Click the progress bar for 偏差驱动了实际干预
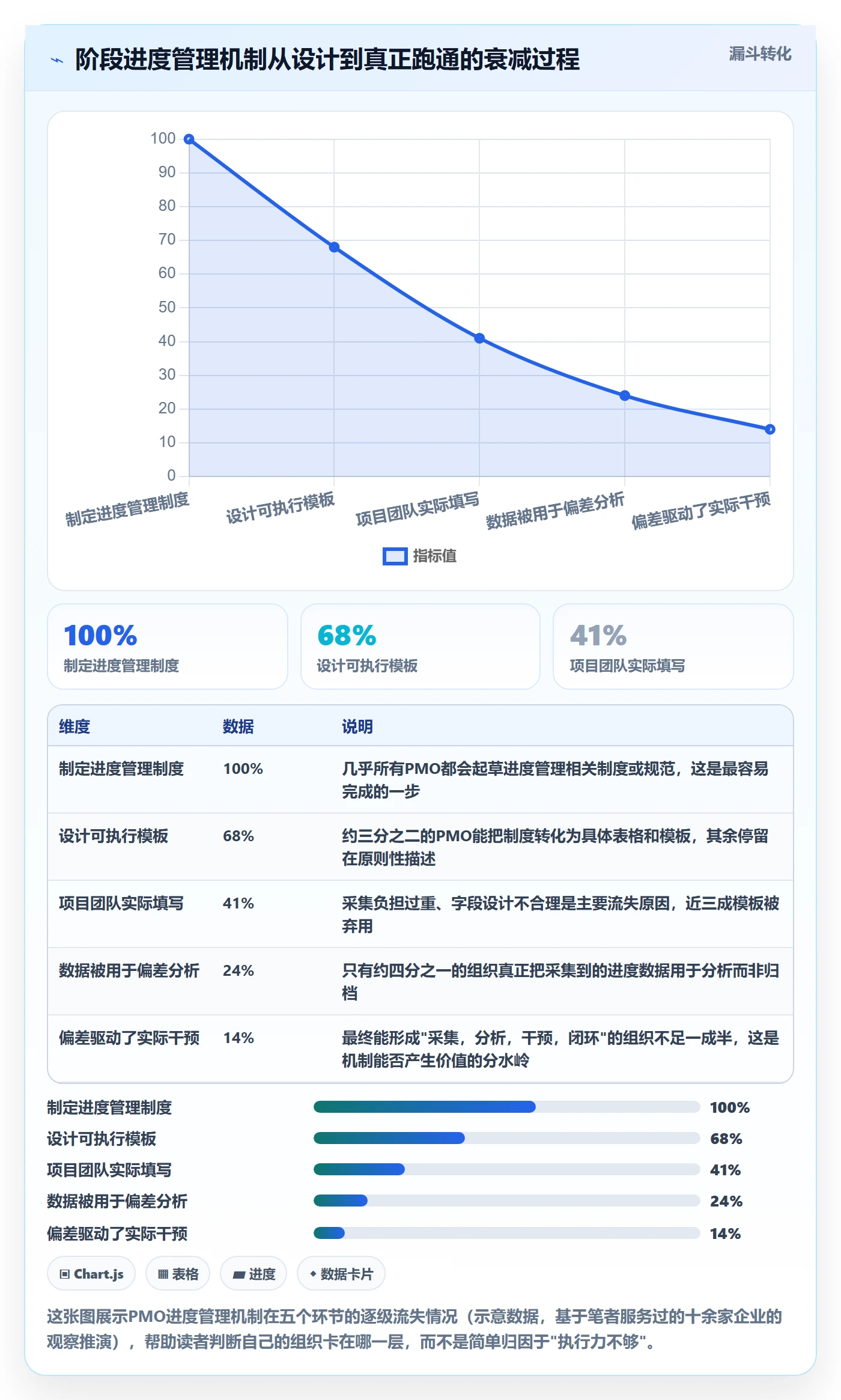 click(x=507, y=1233)
